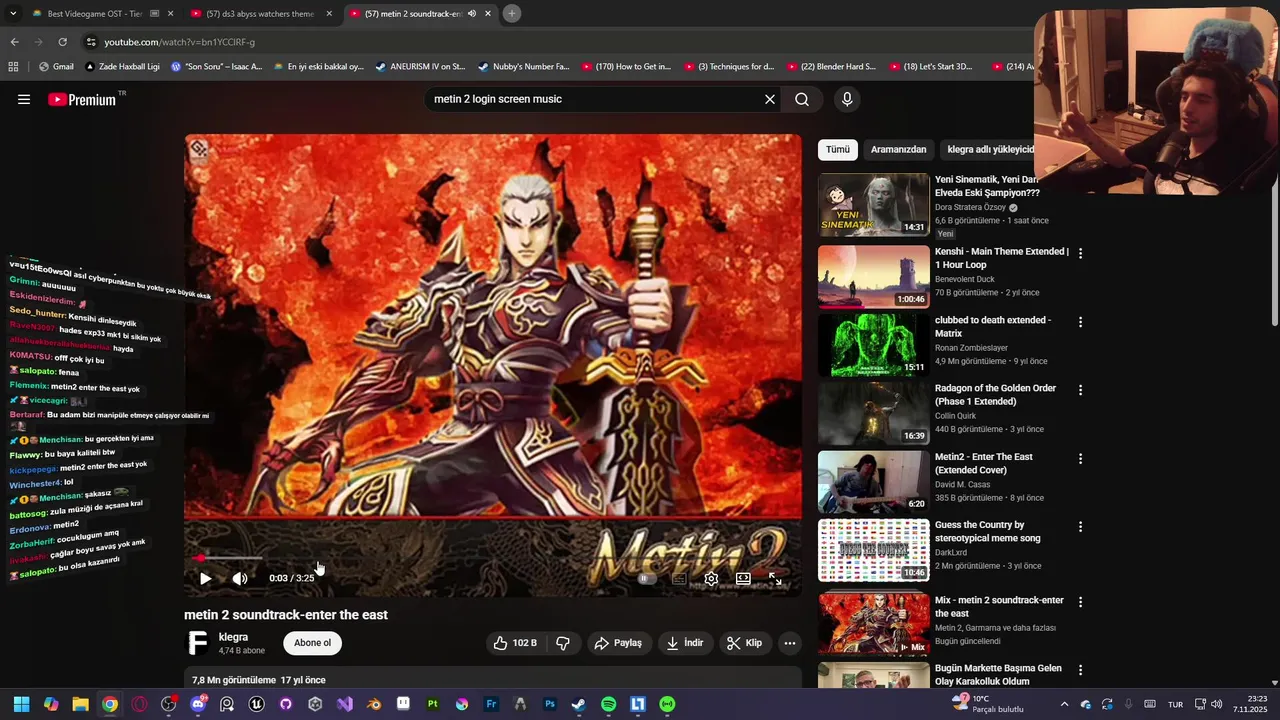Clear the search query with X

click(770, 99)
